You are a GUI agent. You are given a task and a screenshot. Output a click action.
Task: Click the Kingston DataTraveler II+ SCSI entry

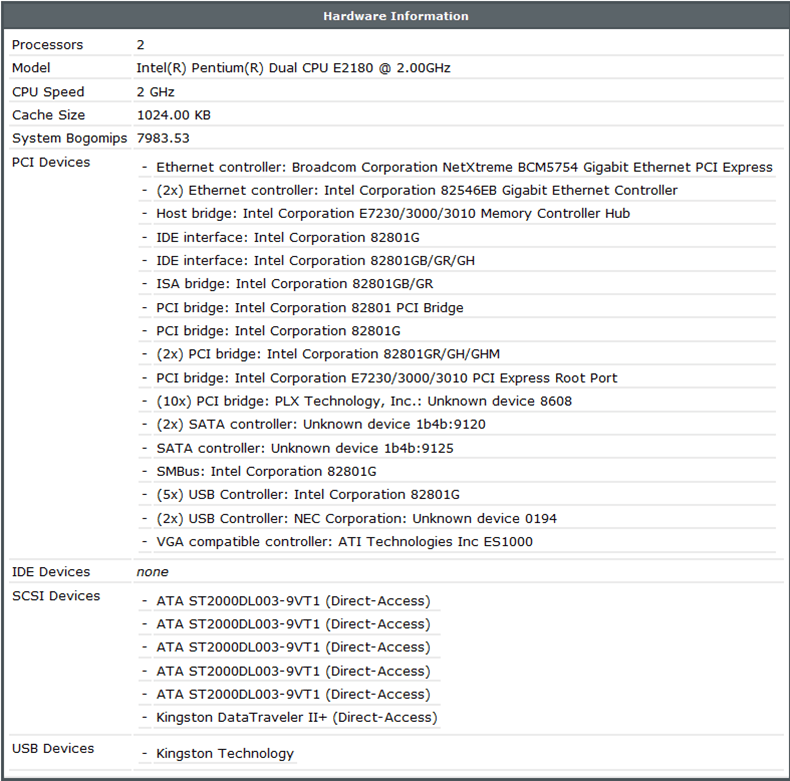click(x=296, y=717)
